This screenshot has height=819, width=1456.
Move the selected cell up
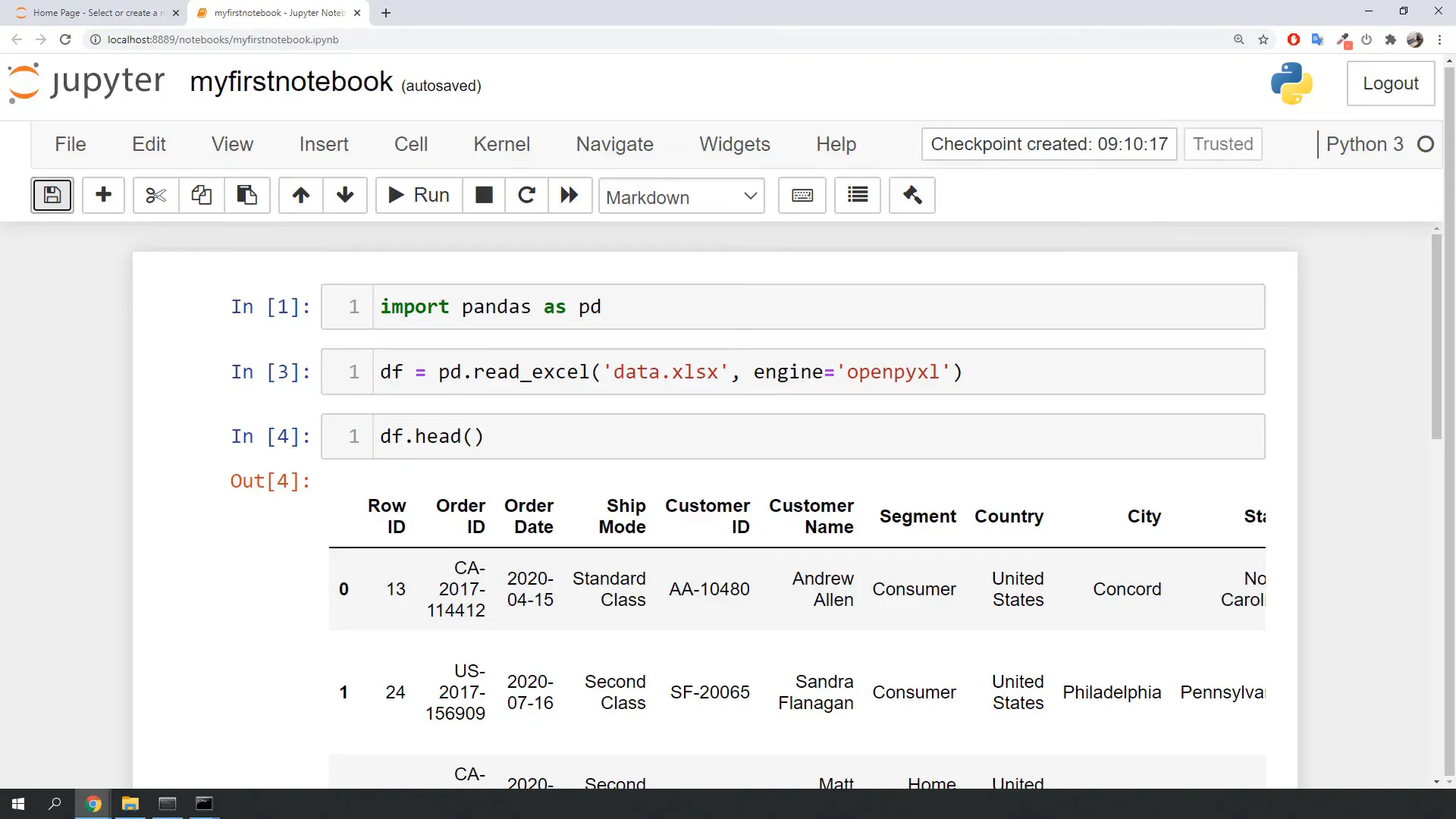300,195
